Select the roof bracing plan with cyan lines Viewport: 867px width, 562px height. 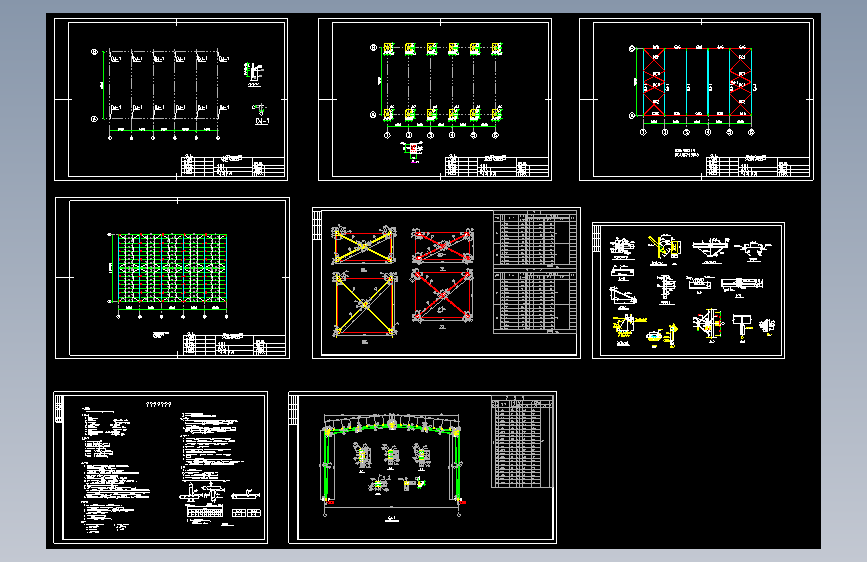[x=696, y=100]
